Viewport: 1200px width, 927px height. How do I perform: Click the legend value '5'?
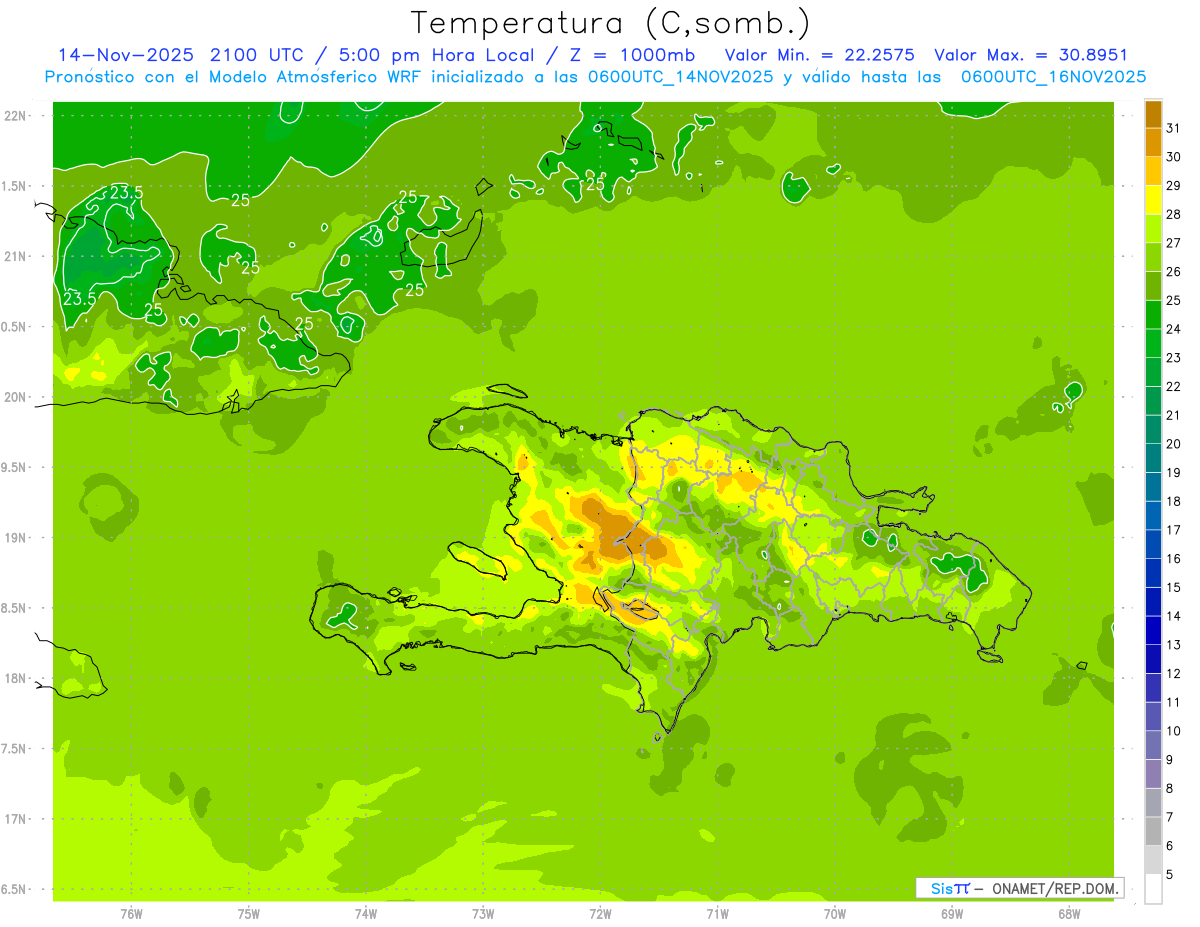pos(1171,874)
